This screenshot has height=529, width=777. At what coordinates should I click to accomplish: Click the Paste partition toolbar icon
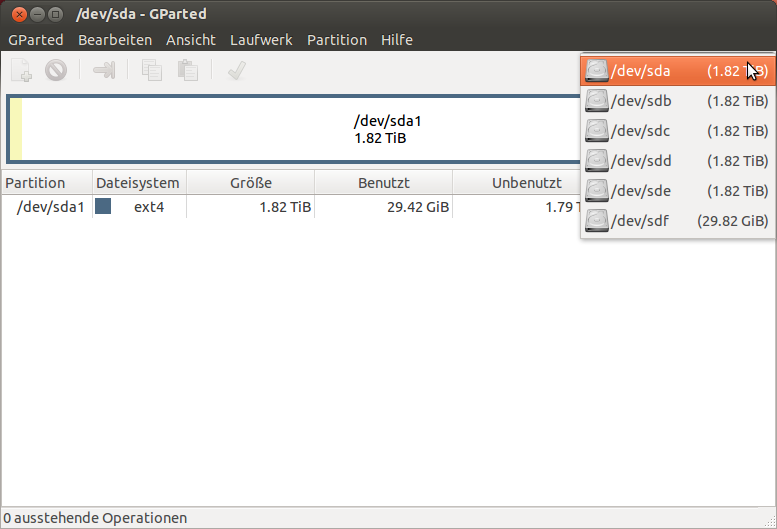188,70
